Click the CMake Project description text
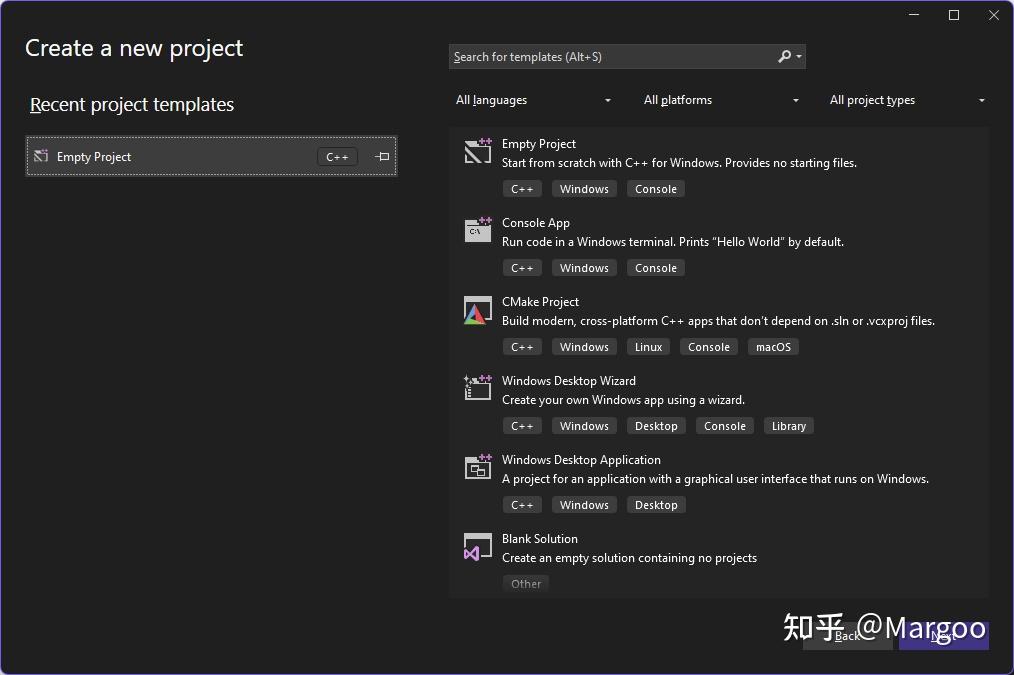The image size is (1014, 675). pos(718,321)
